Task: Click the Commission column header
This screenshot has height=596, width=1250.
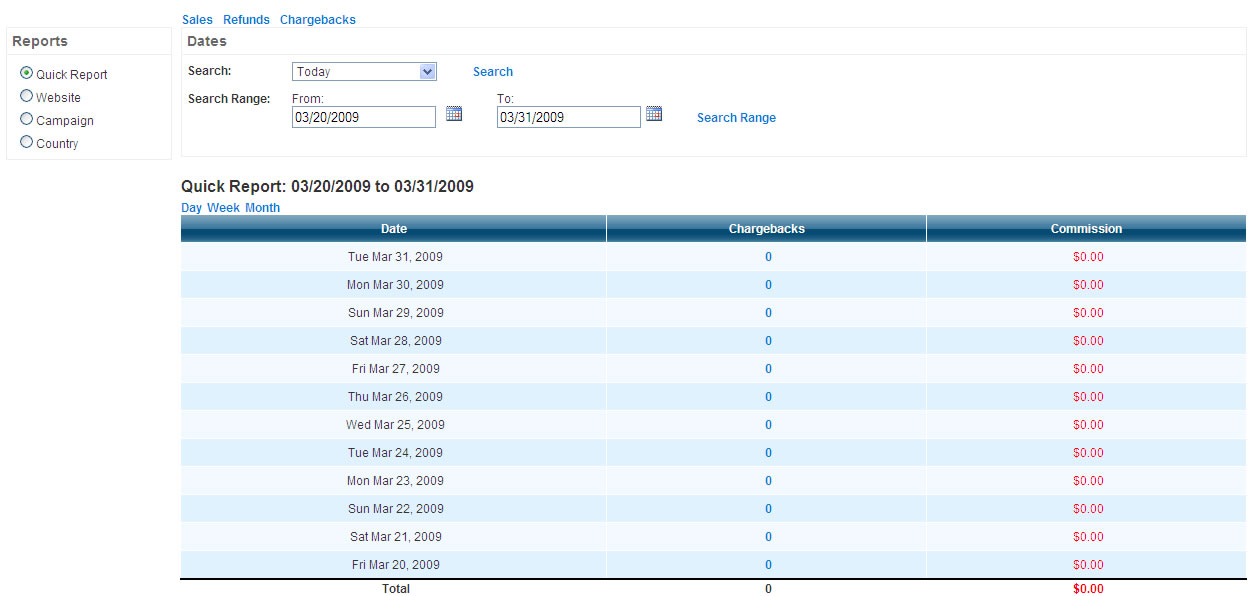Action: point(1086,229)
